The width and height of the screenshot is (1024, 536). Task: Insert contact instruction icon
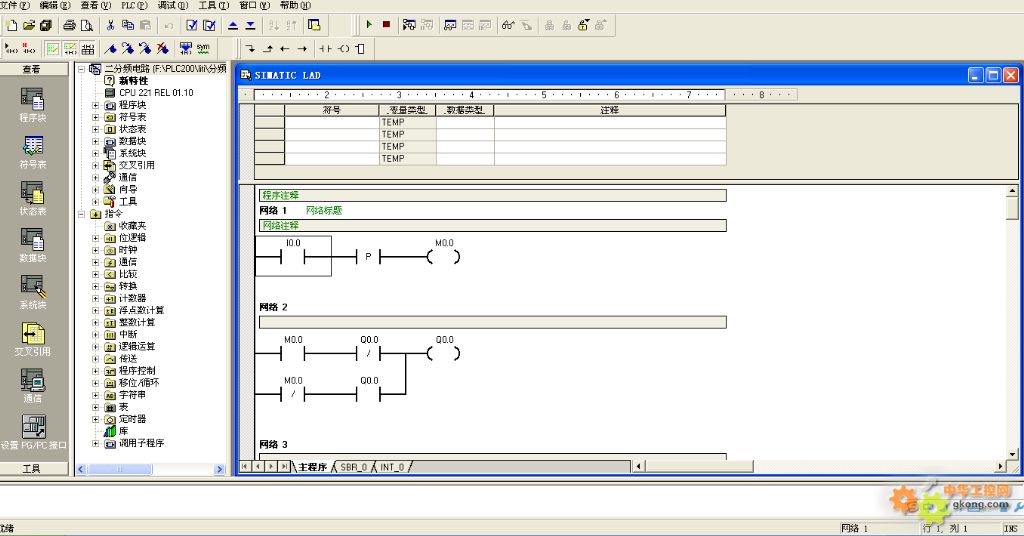tap(325, 48)
